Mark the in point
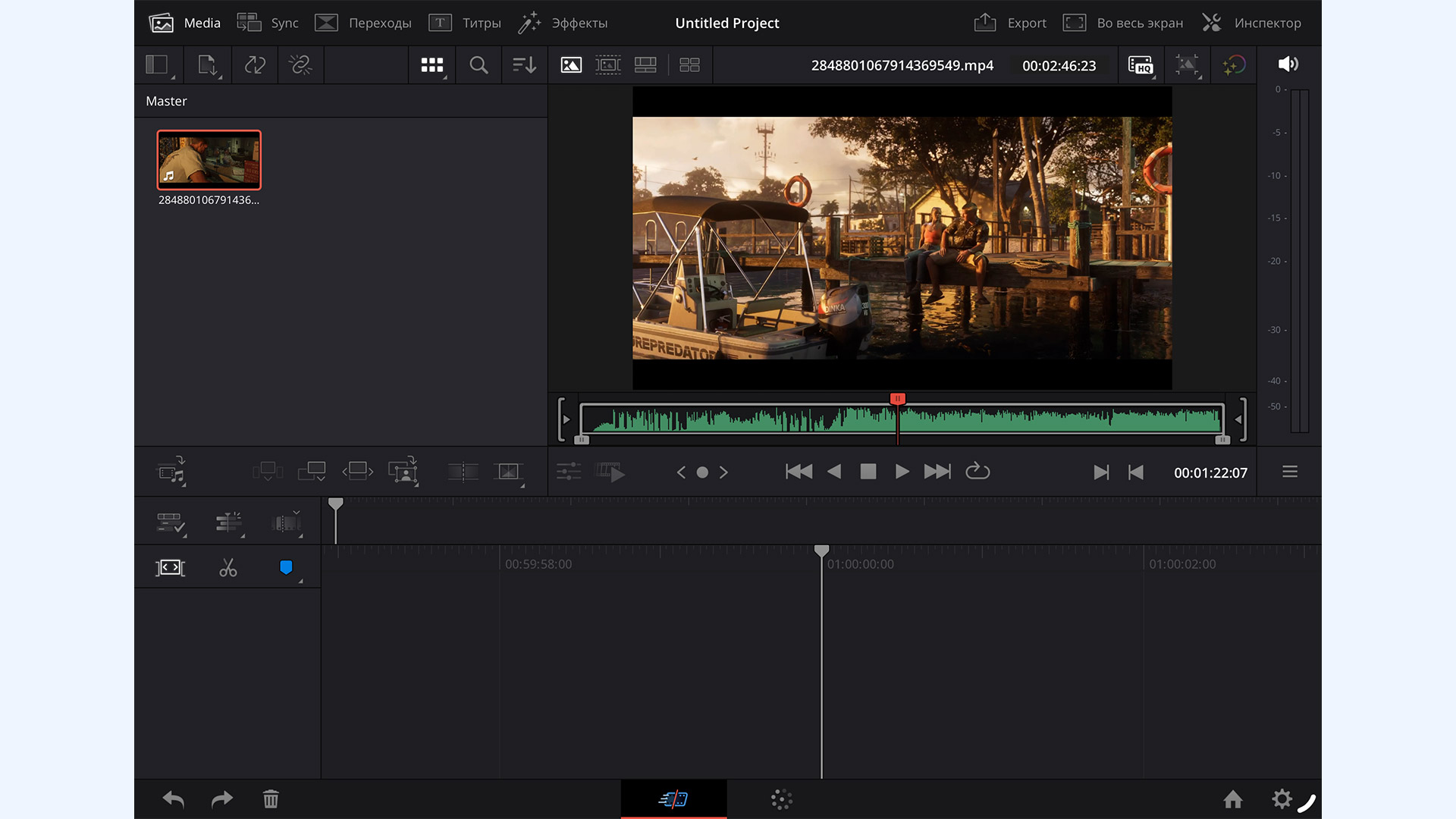This screenshot has height=819, width=1456. pos(1101,472)
